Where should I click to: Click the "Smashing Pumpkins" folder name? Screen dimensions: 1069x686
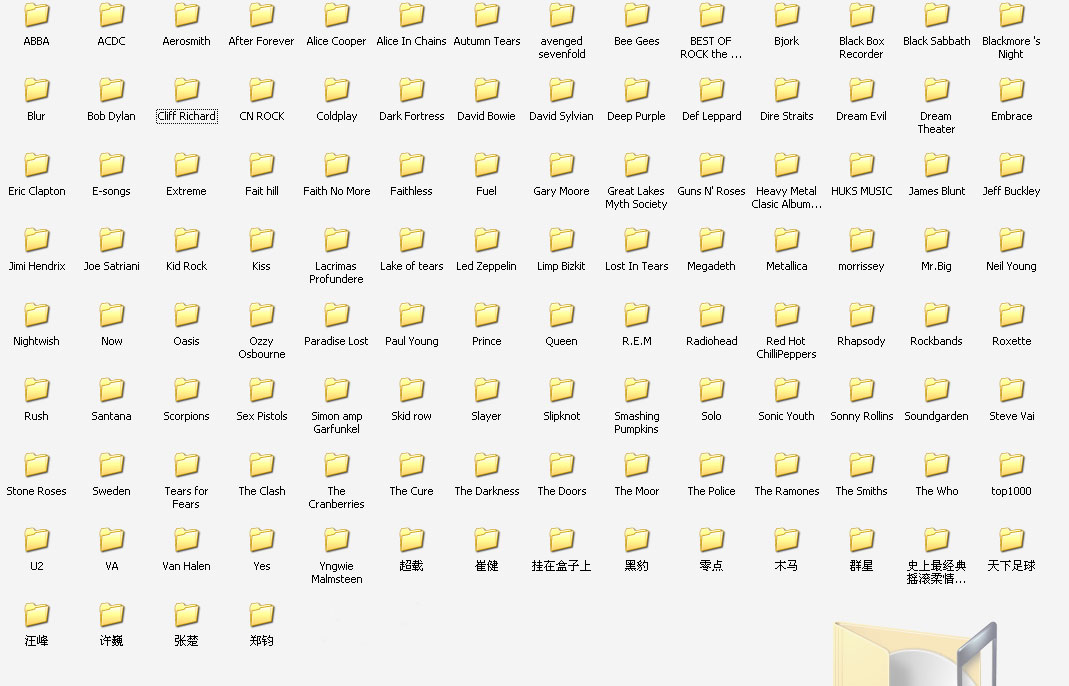pyautogui.click(x=636, y=422)
